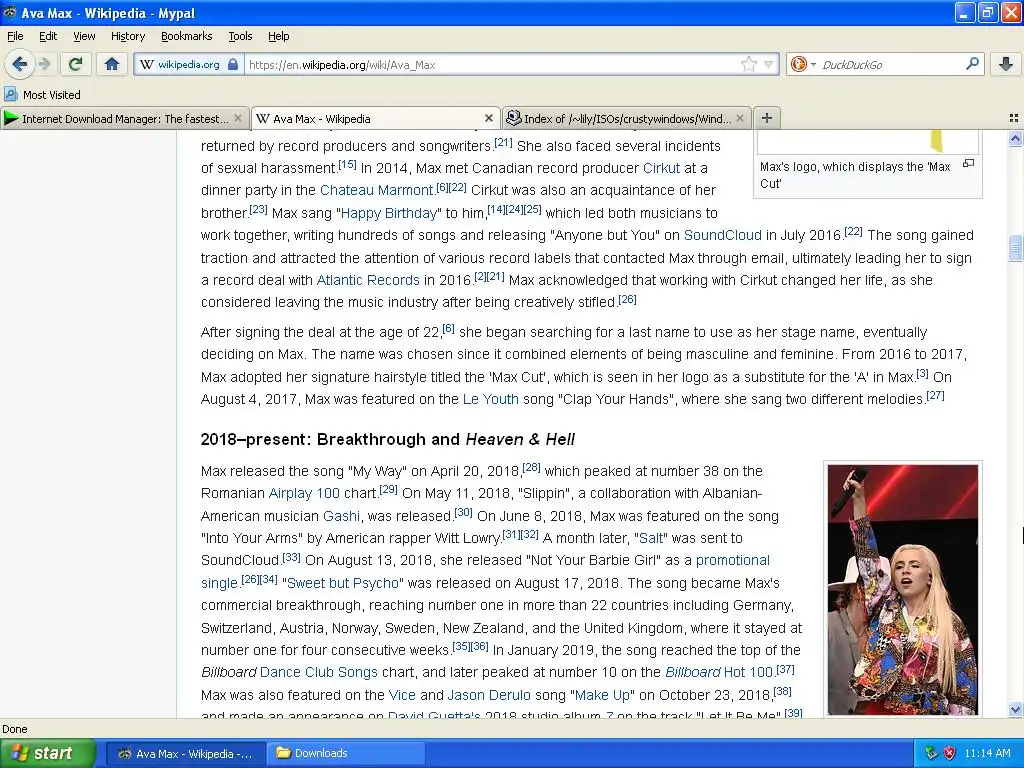1024x768 pixels.
Task: Open a new tab with plus button
Action: [x=767, y=118]
